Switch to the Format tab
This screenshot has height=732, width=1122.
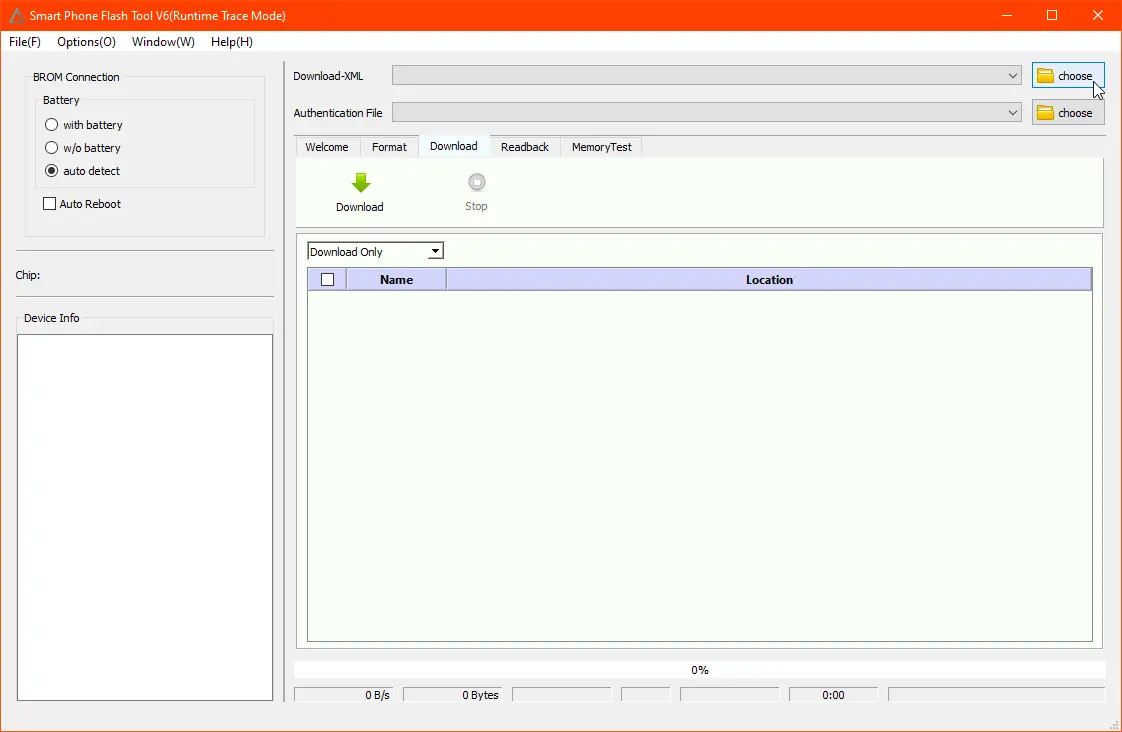[x=389, y=147]
